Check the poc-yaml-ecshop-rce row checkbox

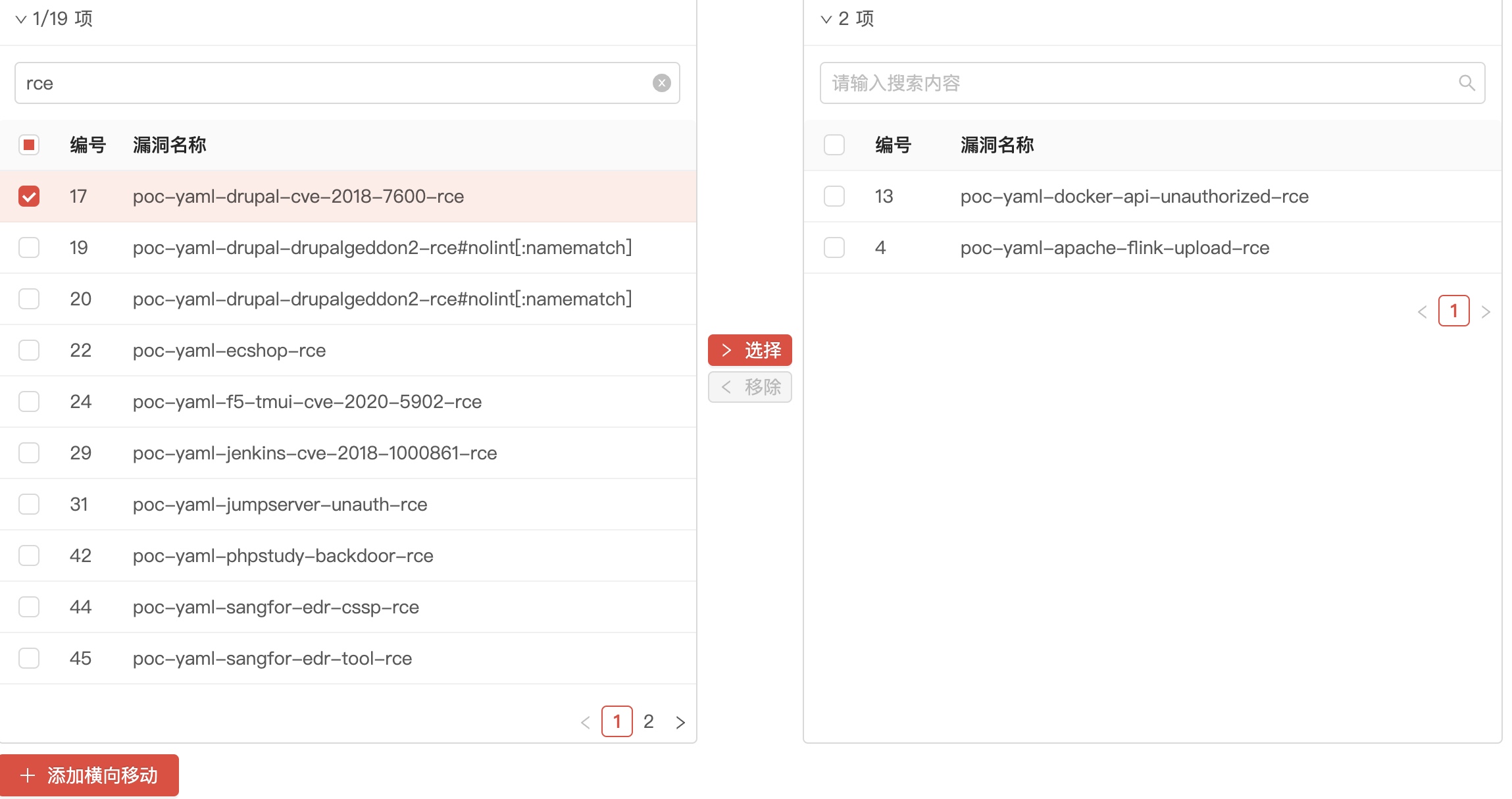pos(29,350)
